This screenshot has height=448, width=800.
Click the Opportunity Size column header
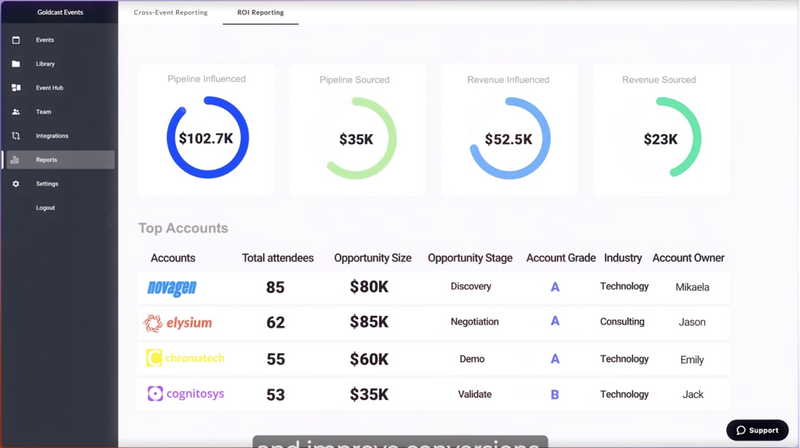[373, 258]
